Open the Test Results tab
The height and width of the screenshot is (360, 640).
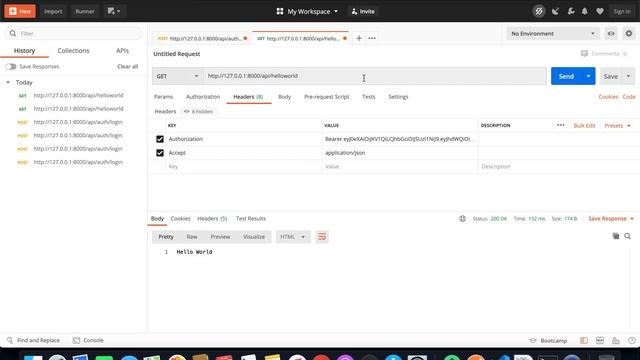[x=251, y=219]
